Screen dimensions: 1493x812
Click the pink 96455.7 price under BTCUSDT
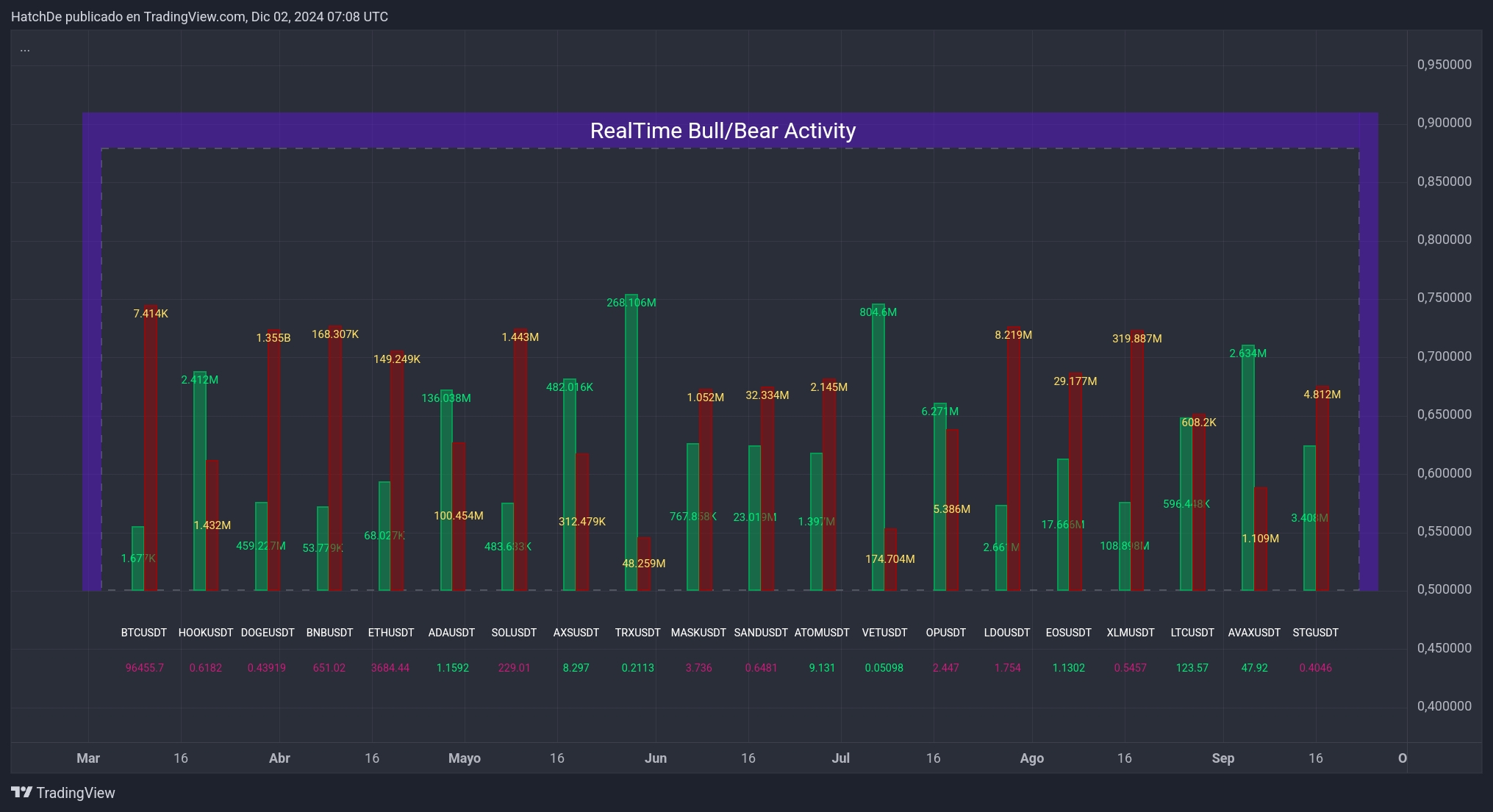144,667
